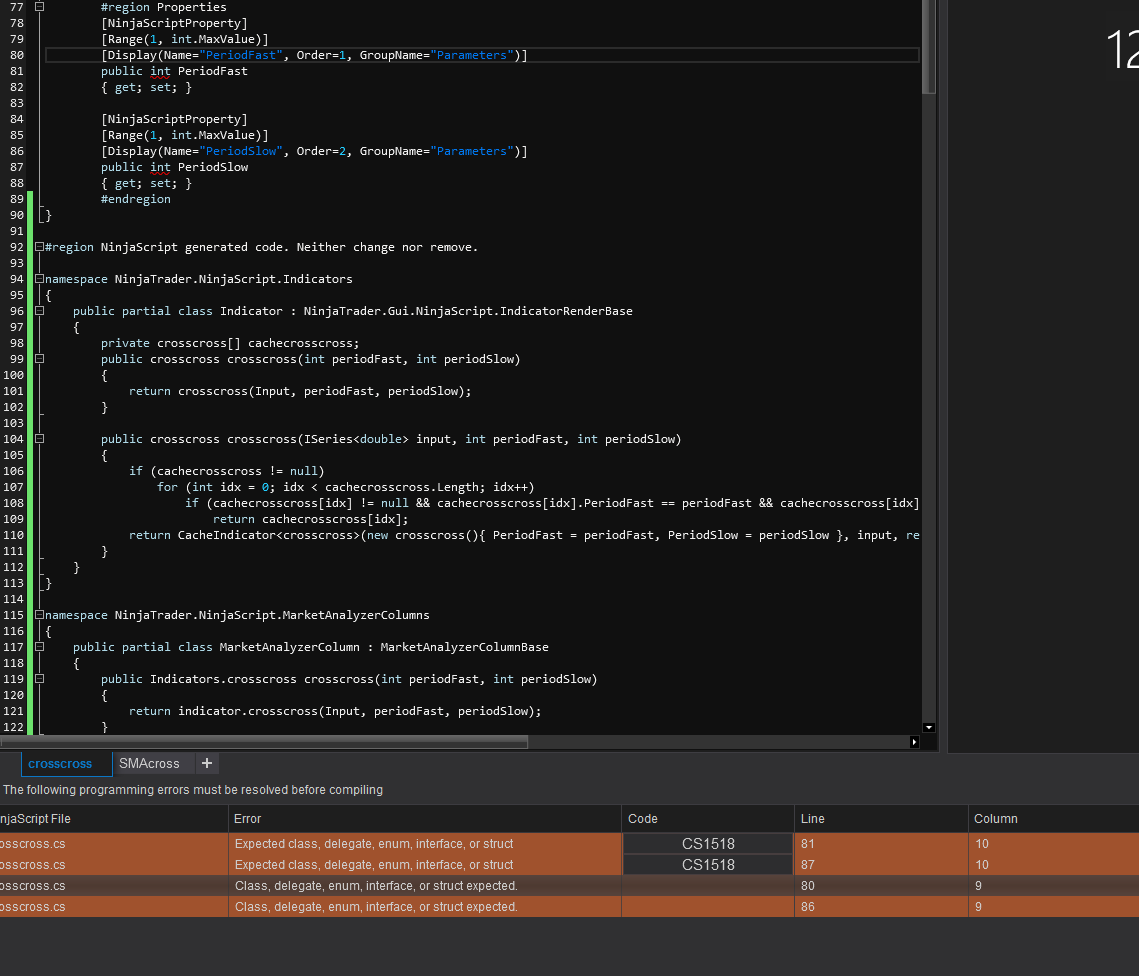The width and height of the screenshot is (1139, 976).
Task: Open error code CS1518 for line 87
Action: (x=708, y=865)
